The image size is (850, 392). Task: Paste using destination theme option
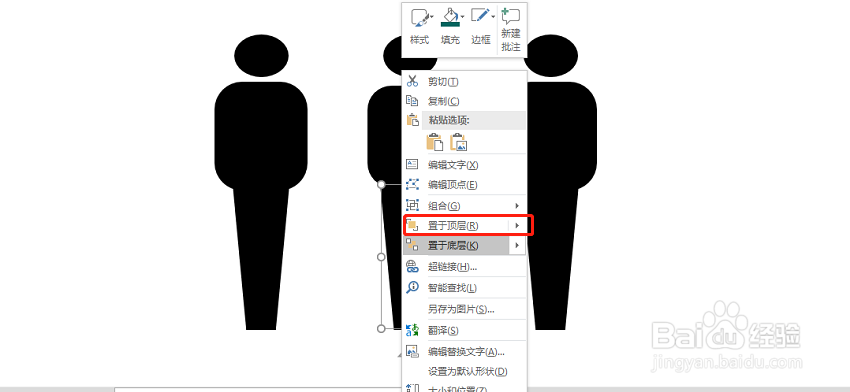[435, 142]
